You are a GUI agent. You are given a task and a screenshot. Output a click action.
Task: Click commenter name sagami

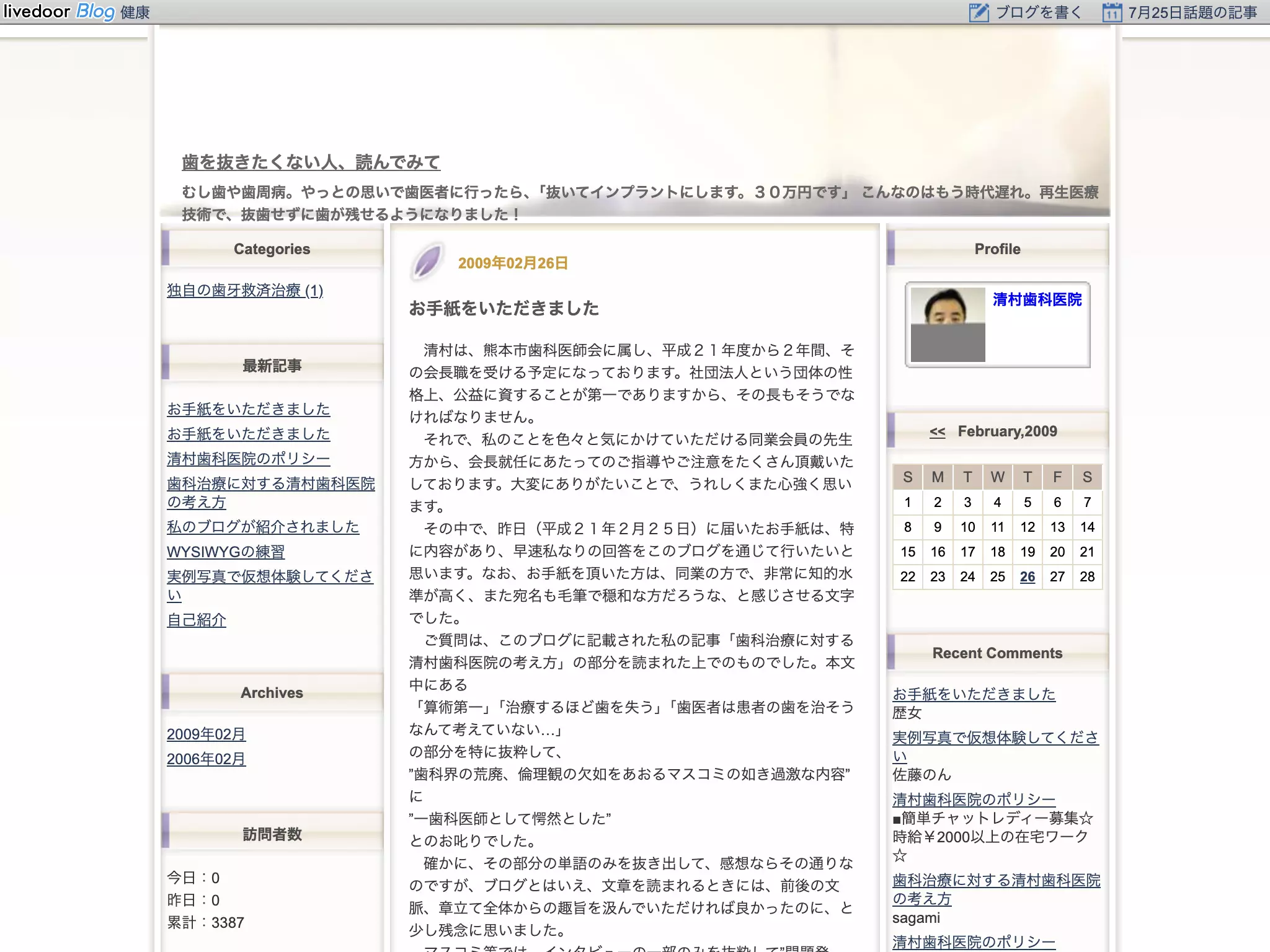pyautogui.click(x=916, y=917)
